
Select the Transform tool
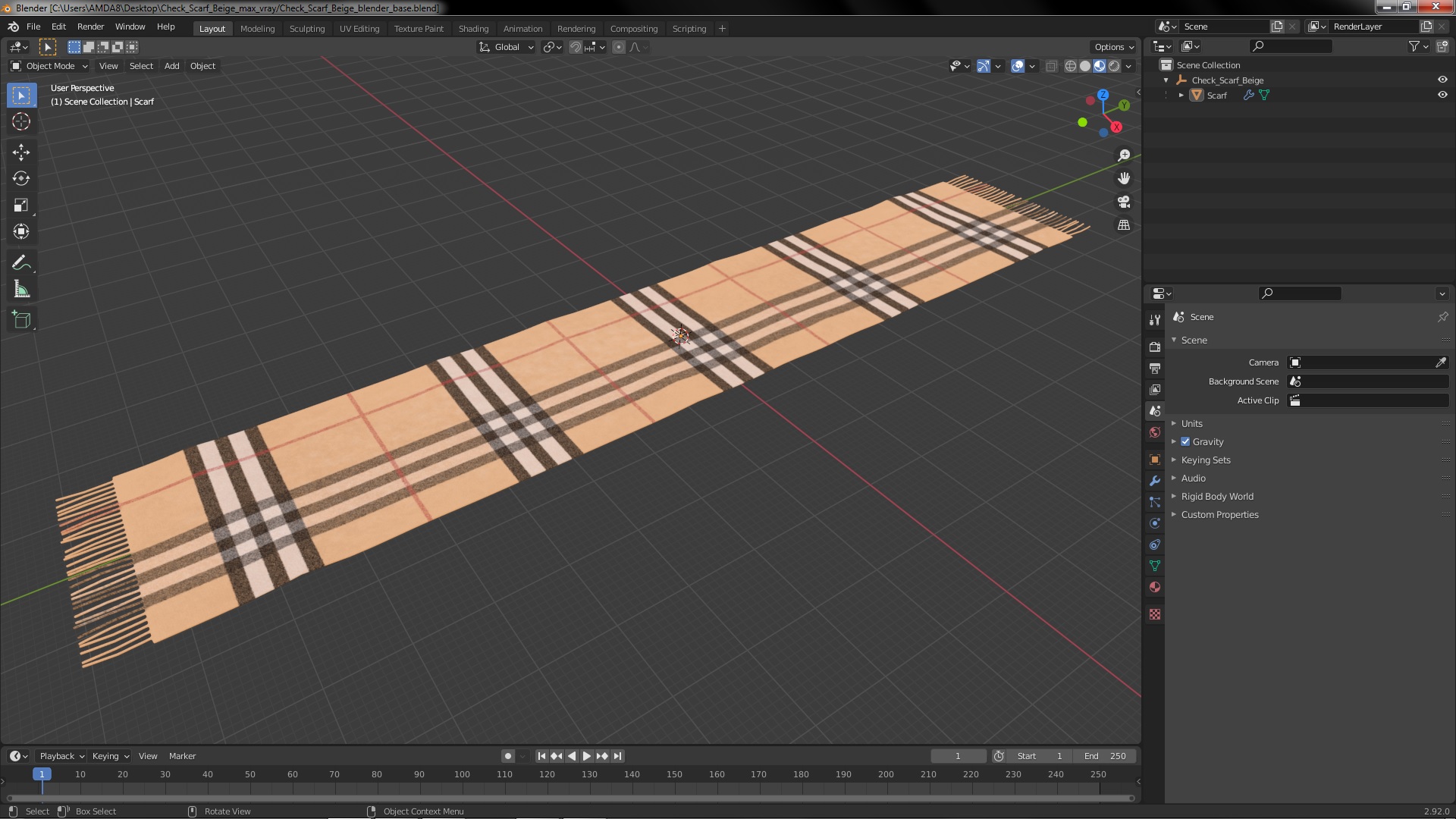(x=21, y=232)
